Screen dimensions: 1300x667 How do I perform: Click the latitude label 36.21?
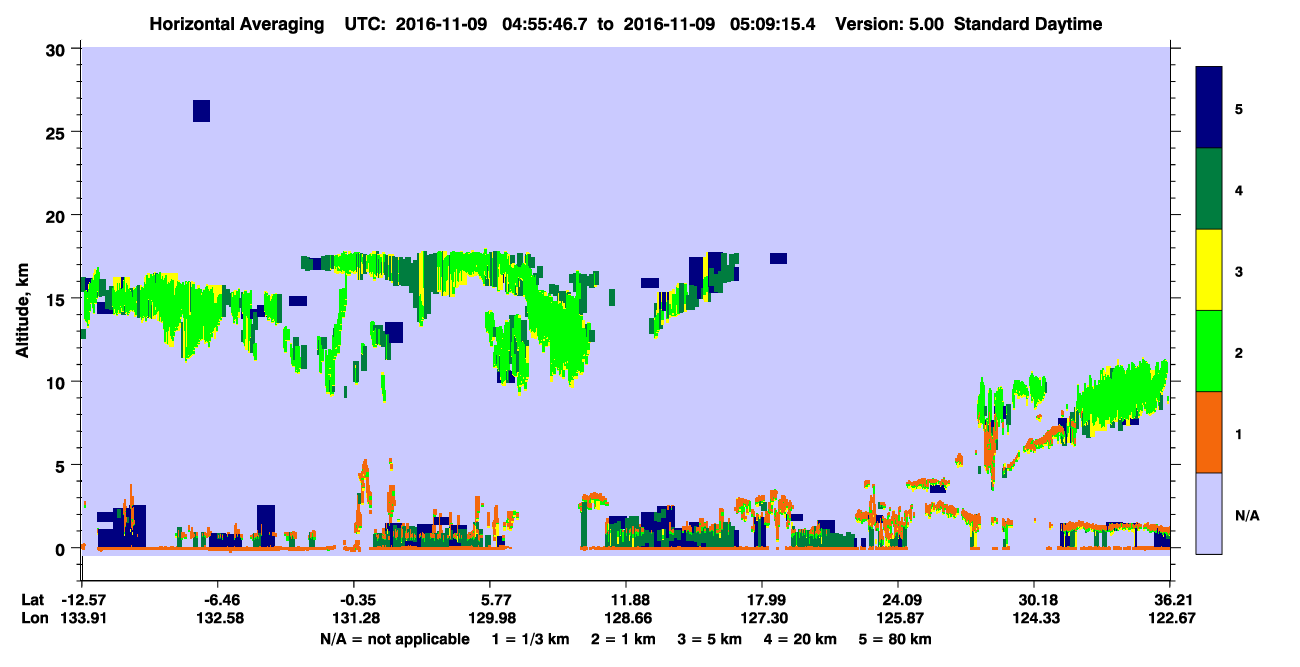[1170, 600]
